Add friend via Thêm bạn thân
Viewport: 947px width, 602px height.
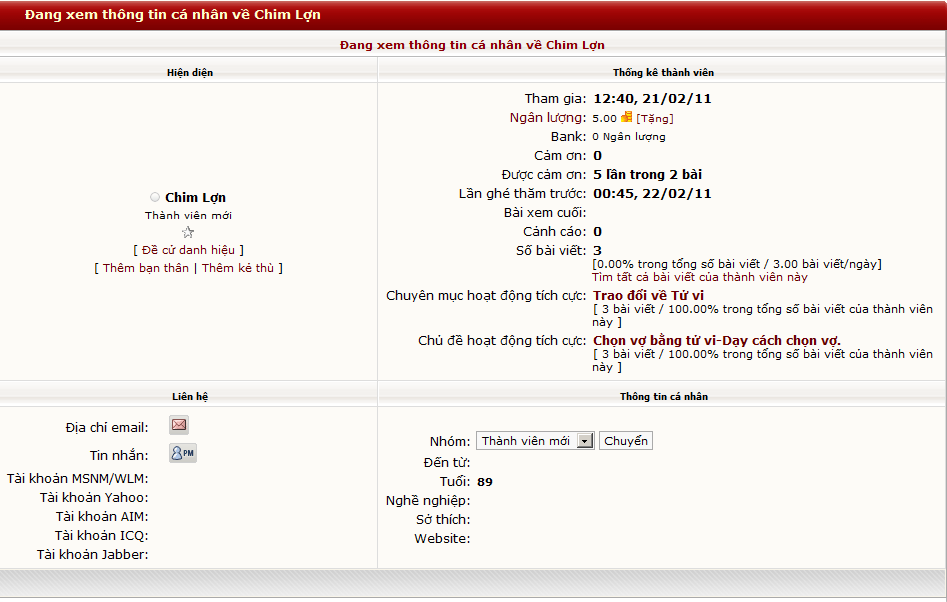(145, 268)
